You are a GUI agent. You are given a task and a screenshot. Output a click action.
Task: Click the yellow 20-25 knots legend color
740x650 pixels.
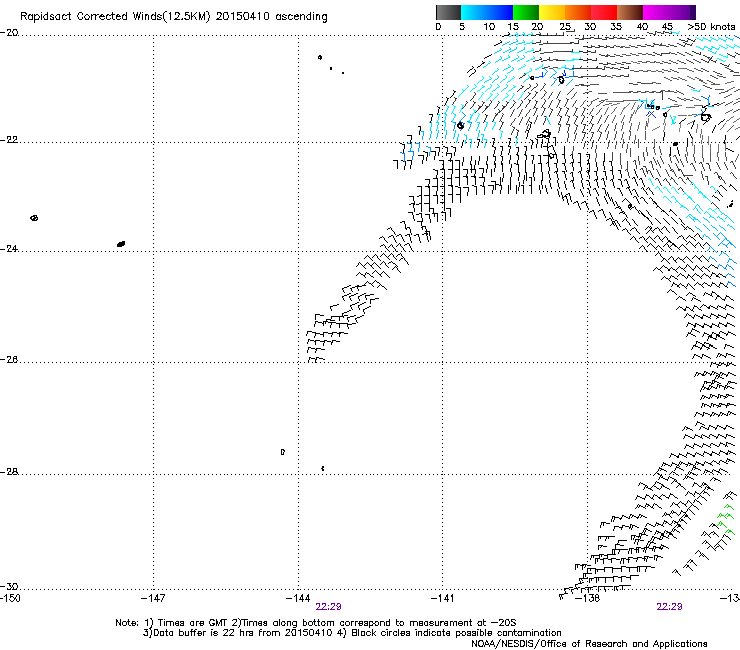(x=552, y=12)
